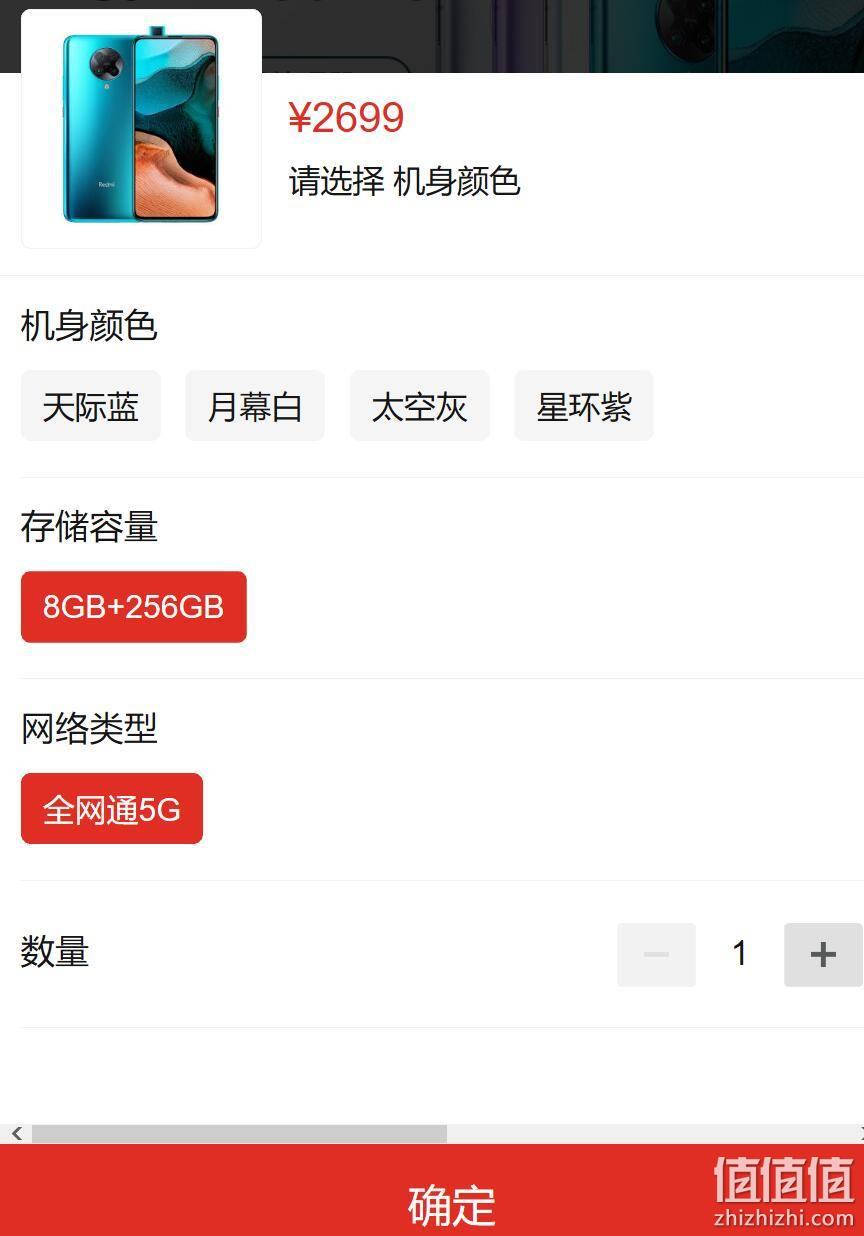864x1236 pixels.
Task: Click the horizontal scrollbar thumb
Action: [x=239, y=1134]
